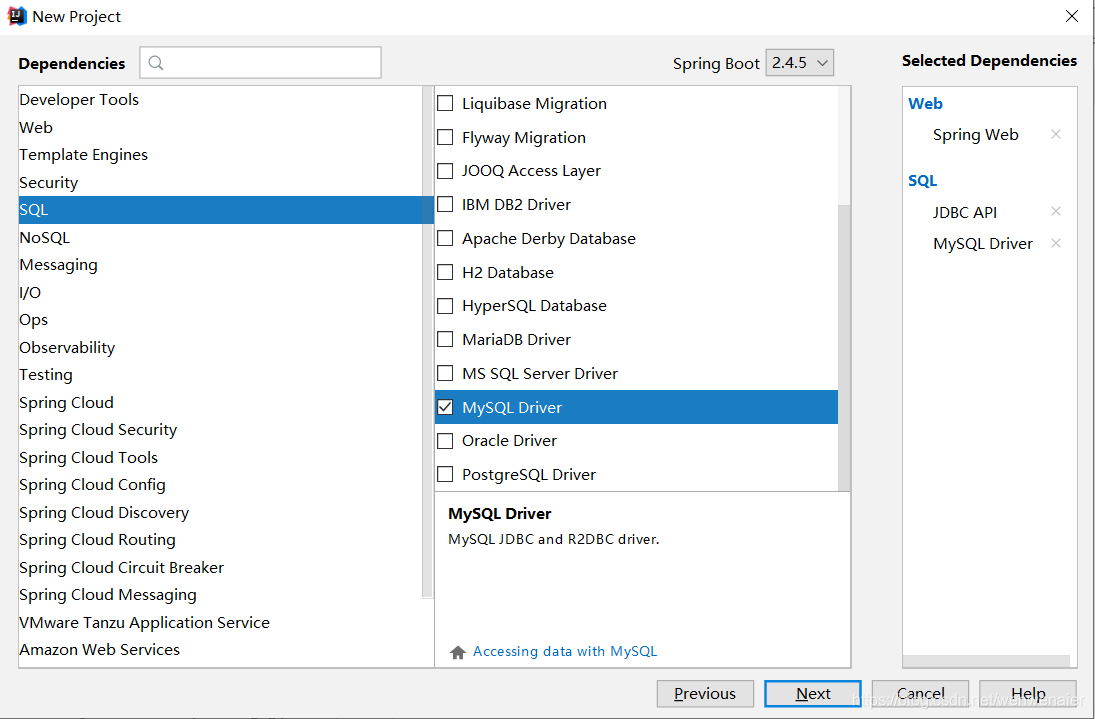Image resolution: width=1095 pixels, height=719 pixels.
Task: Remove MySQL Driver from selected dependencies
Action: 1056,243
